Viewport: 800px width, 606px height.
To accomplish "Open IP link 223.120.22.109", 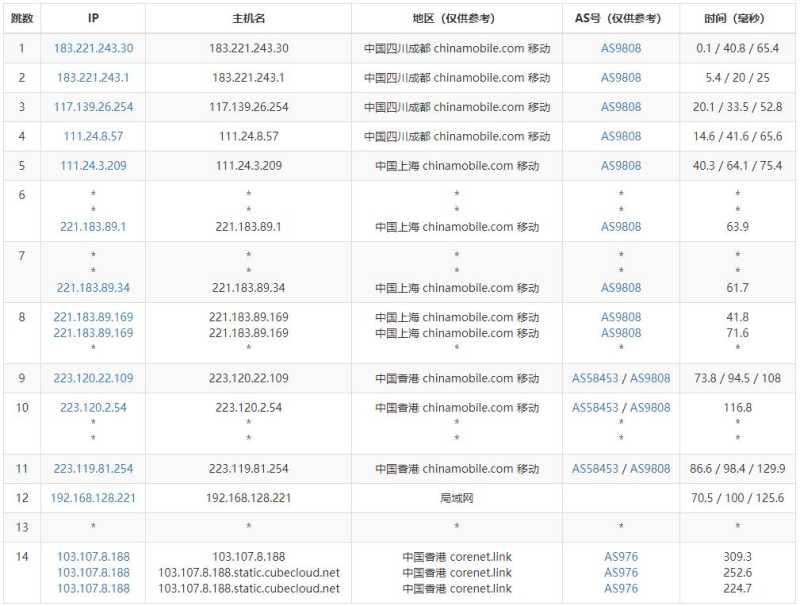I will coord(93,378).
